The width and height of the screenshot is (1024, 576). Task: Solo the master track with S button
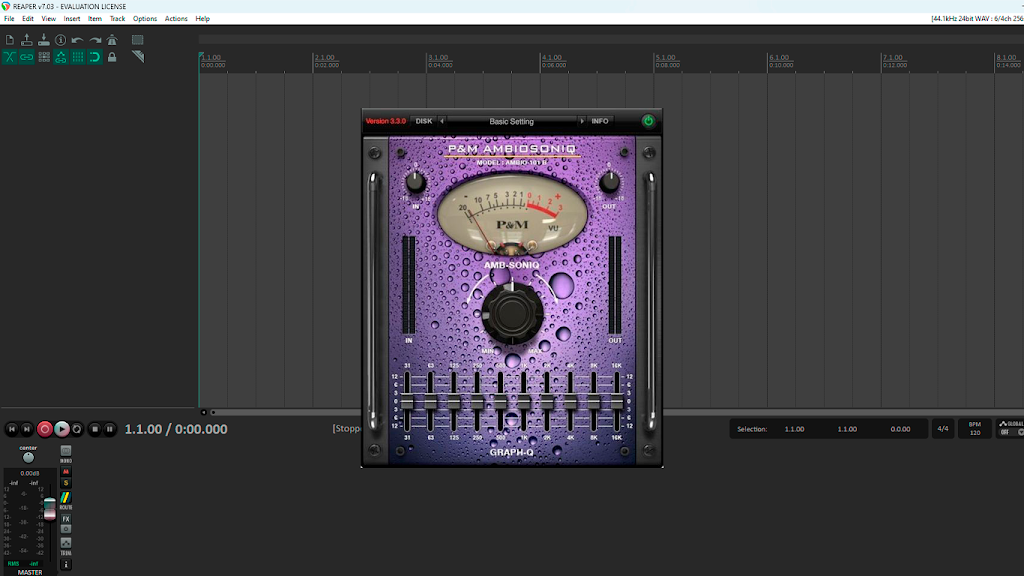coord(66,483)
